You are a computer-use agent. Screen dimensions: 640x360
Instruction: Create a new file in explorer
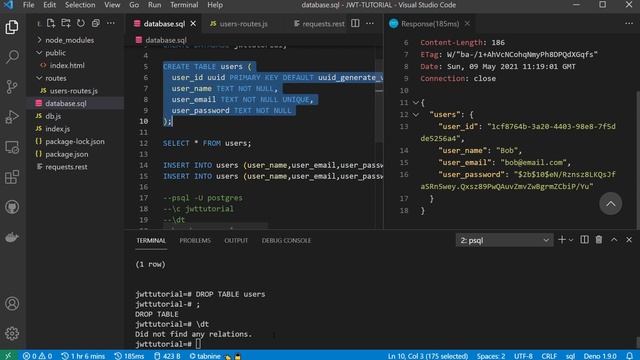[51, 23]
